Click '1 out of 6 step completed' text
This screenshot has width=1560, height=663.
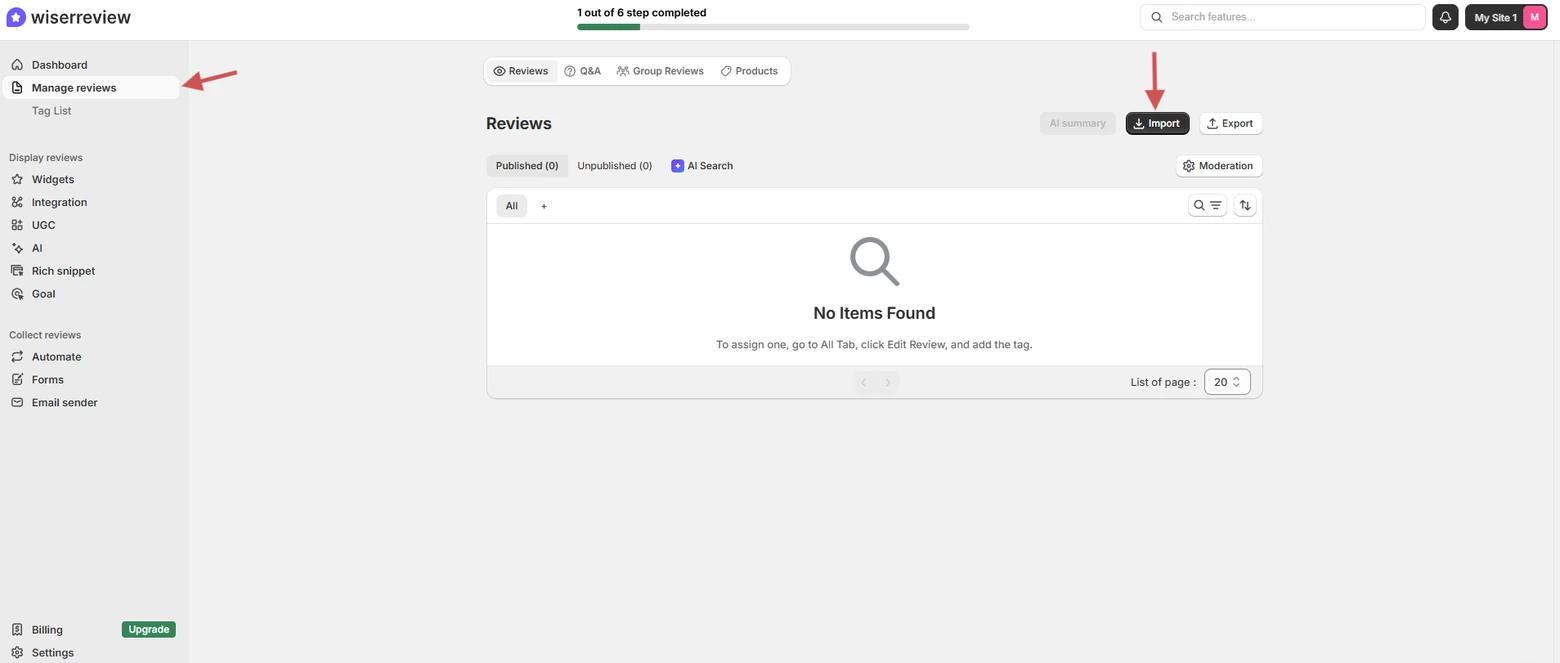641,13
